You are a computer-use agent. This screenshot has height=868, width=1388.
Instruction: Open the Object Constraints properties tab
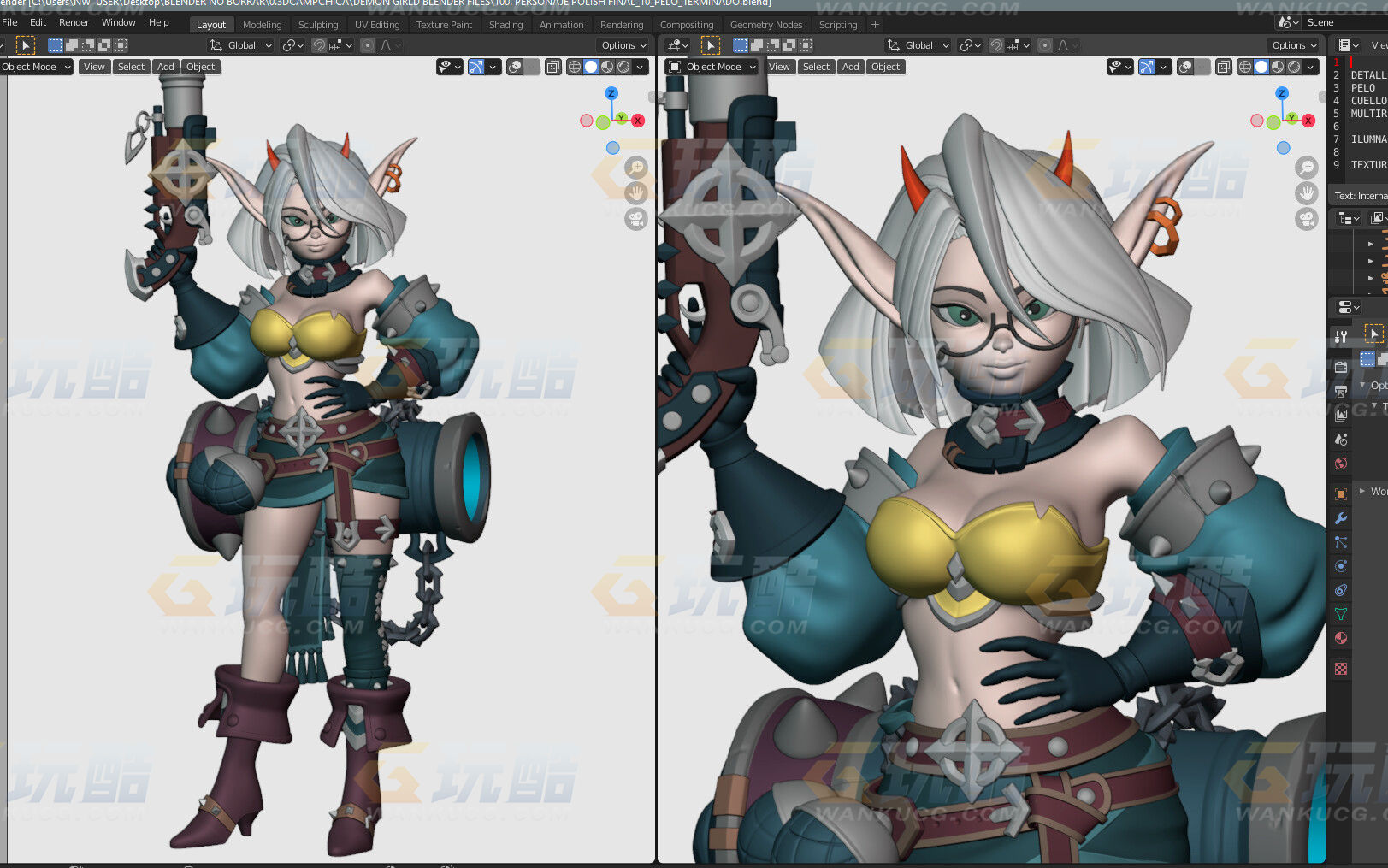(x=1340, y=590)
